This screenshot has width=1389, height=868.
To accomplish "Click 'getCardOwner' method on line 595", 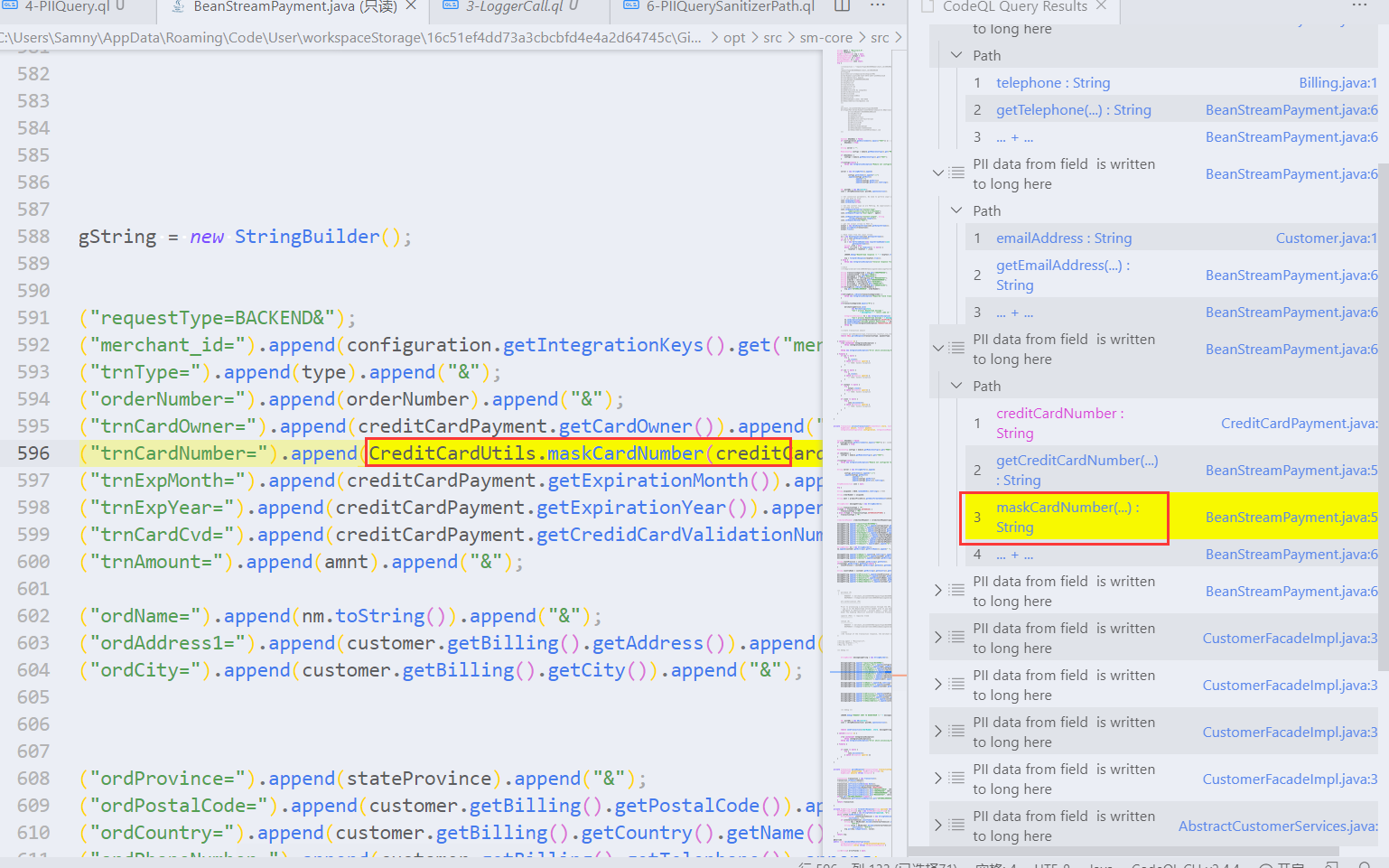I will tap(625, 425).
